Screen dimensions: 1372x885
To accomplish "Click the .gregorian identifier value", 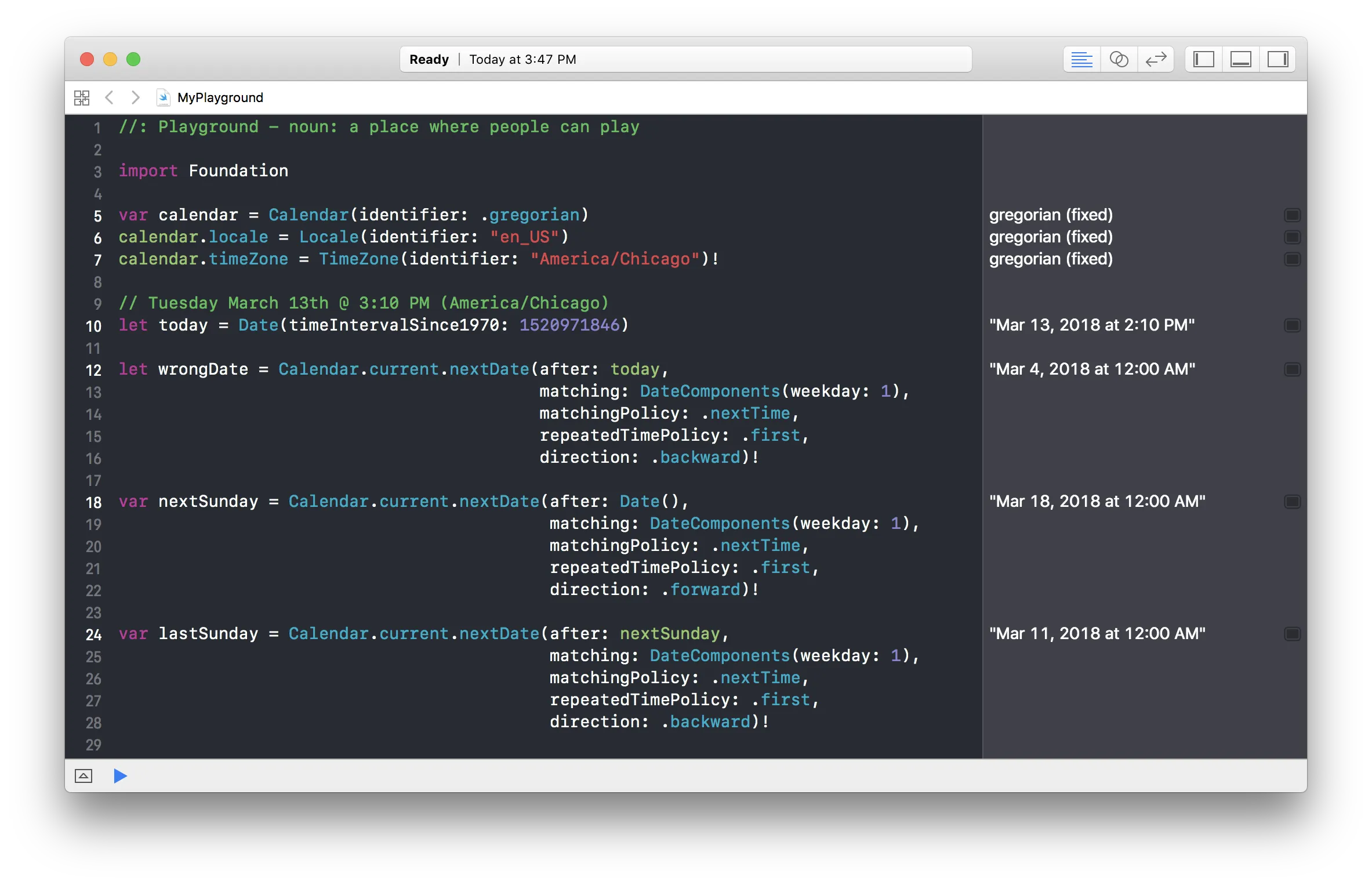I will [530, 215].
